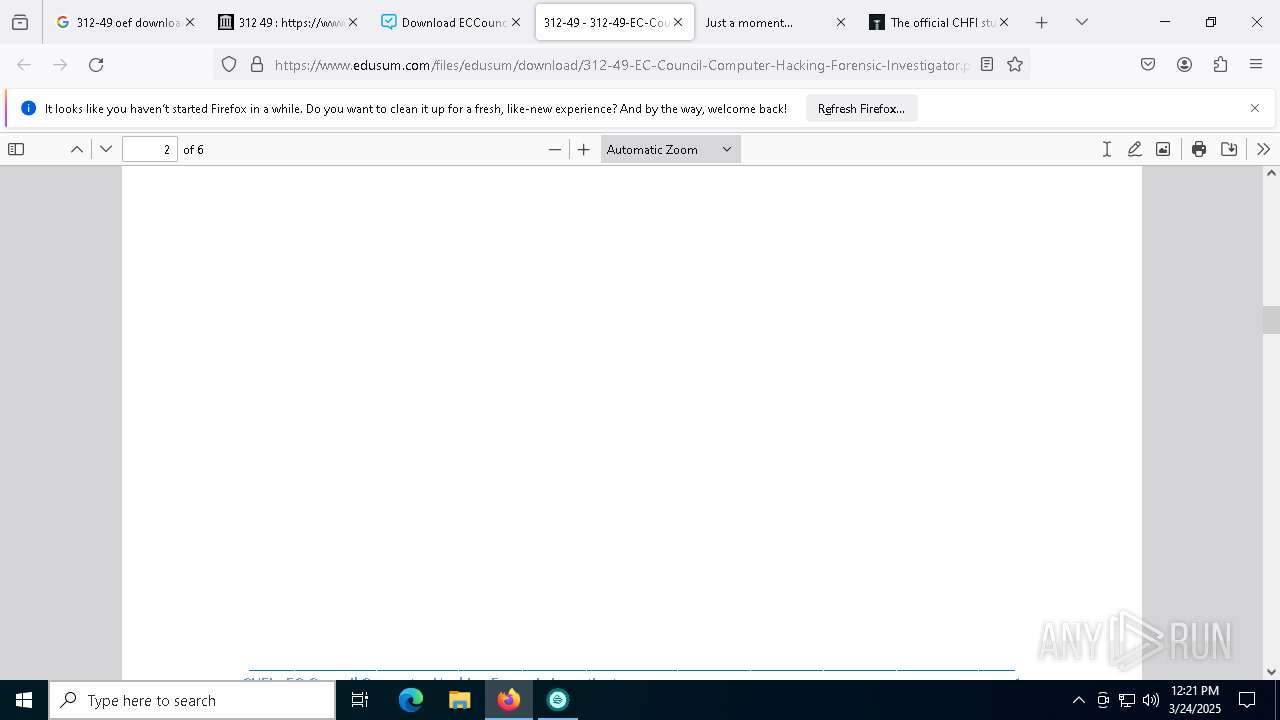1280x720 pixels.
Task: Close the '312-49 oef download' Google tab
Action: [x=189, y=22]
